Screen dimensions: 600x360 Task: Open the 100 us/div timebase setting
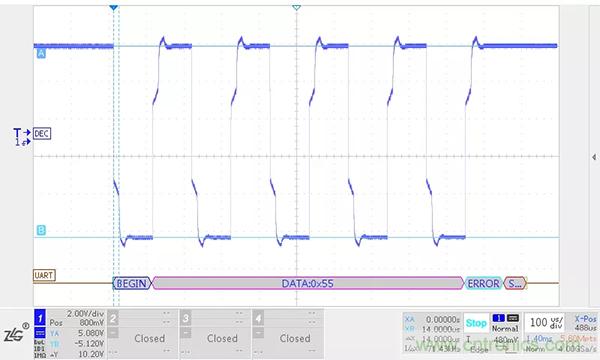(x=546, y=322)
